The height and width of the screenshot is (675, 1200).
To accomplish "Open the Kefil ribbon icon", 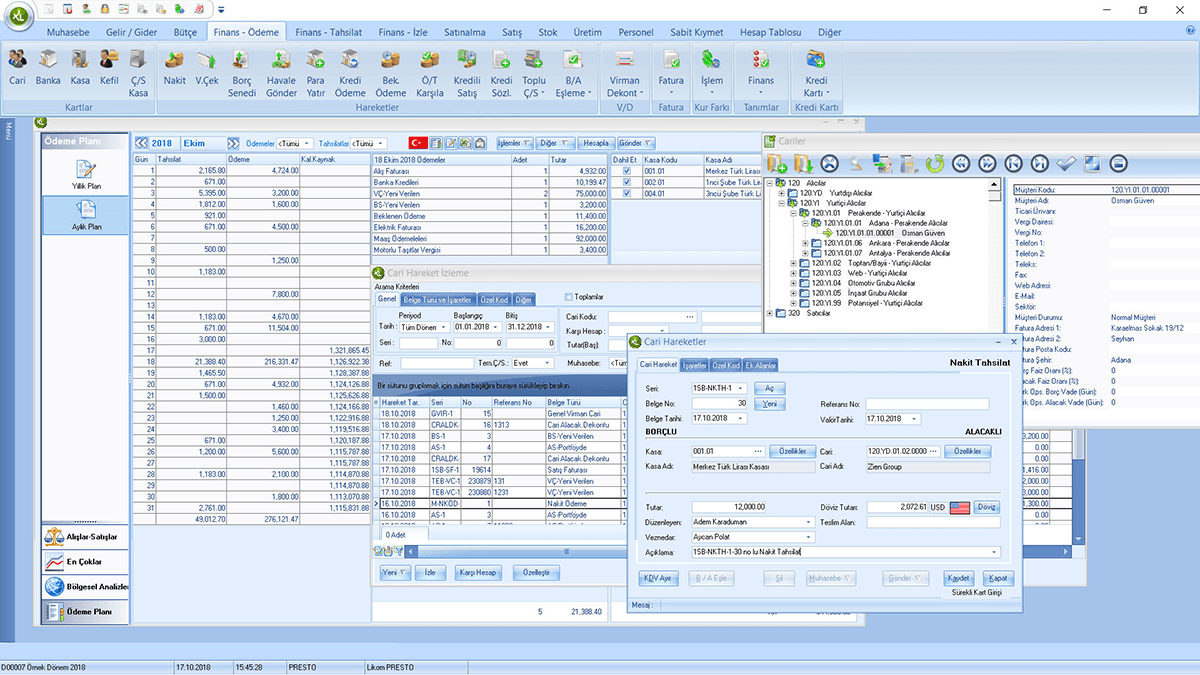I will [x=109, y=67].
